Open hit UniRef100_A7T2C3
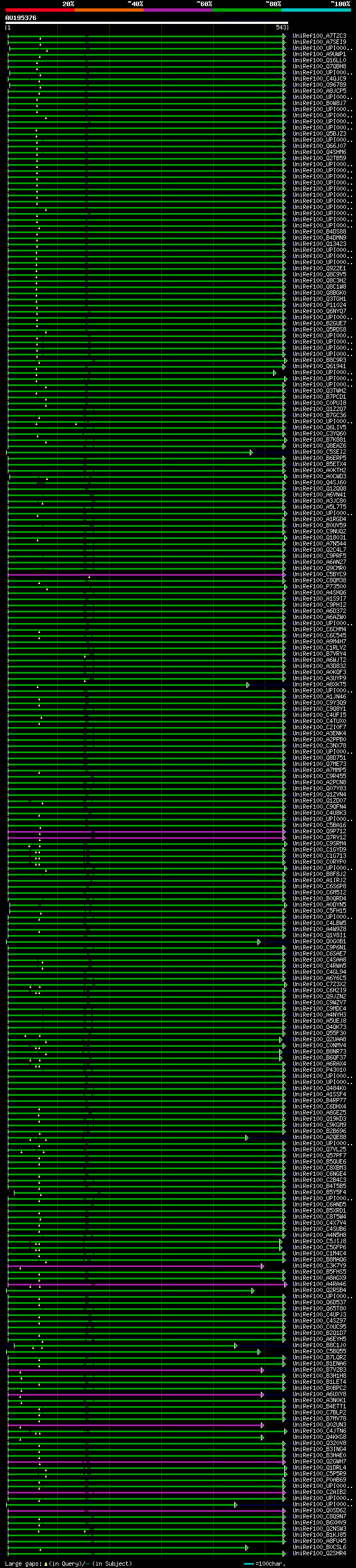This screenshot has height=1568, width=356. point(319,36)
